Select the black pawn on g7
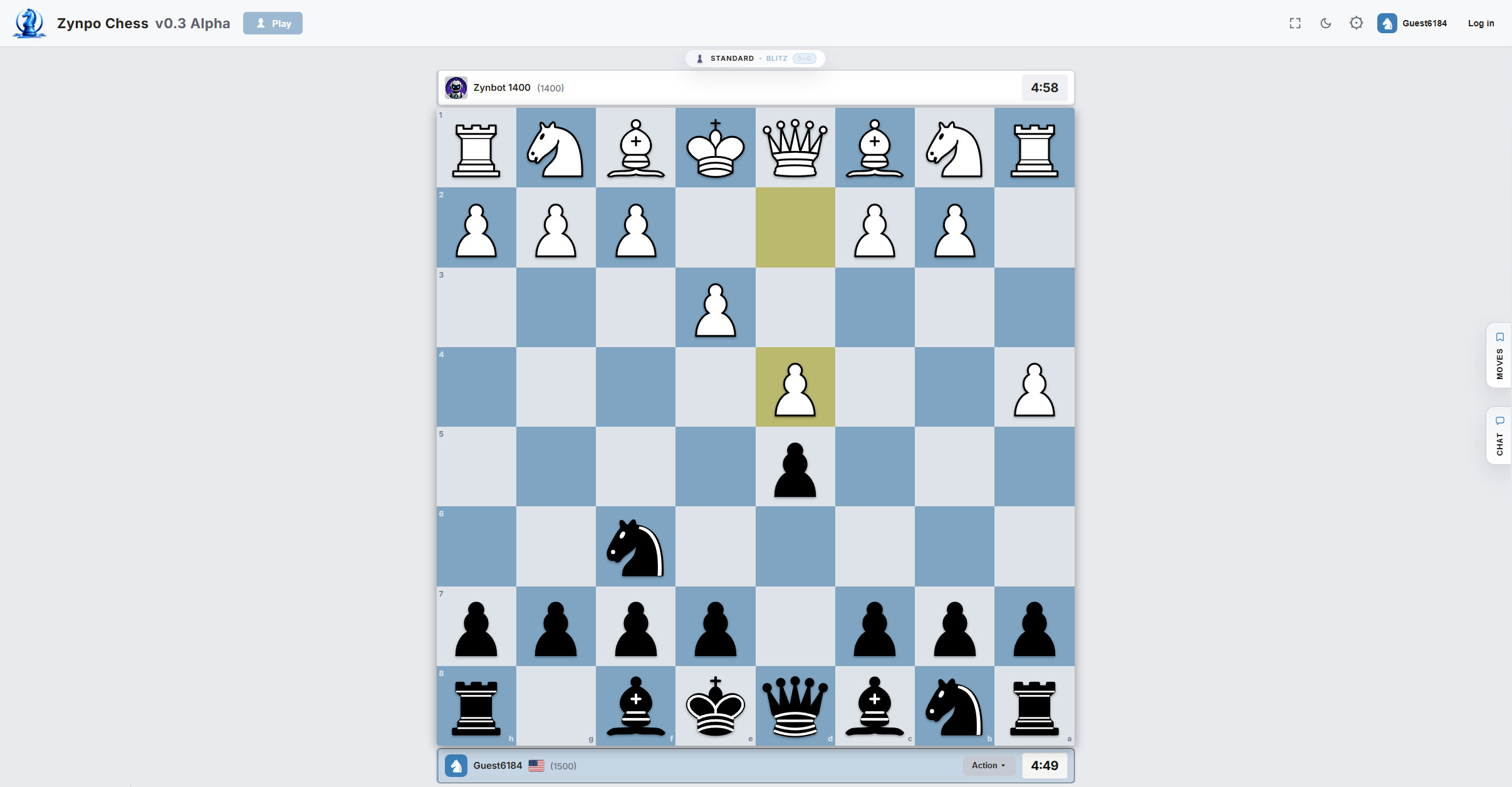The height and width of the screenshot is (787, 1512). tap(556, 627)
